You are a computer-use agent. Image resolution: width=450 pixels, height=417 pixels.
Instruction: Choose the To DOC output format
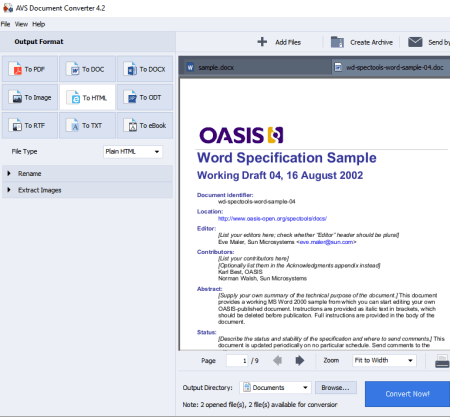(87, 69)
